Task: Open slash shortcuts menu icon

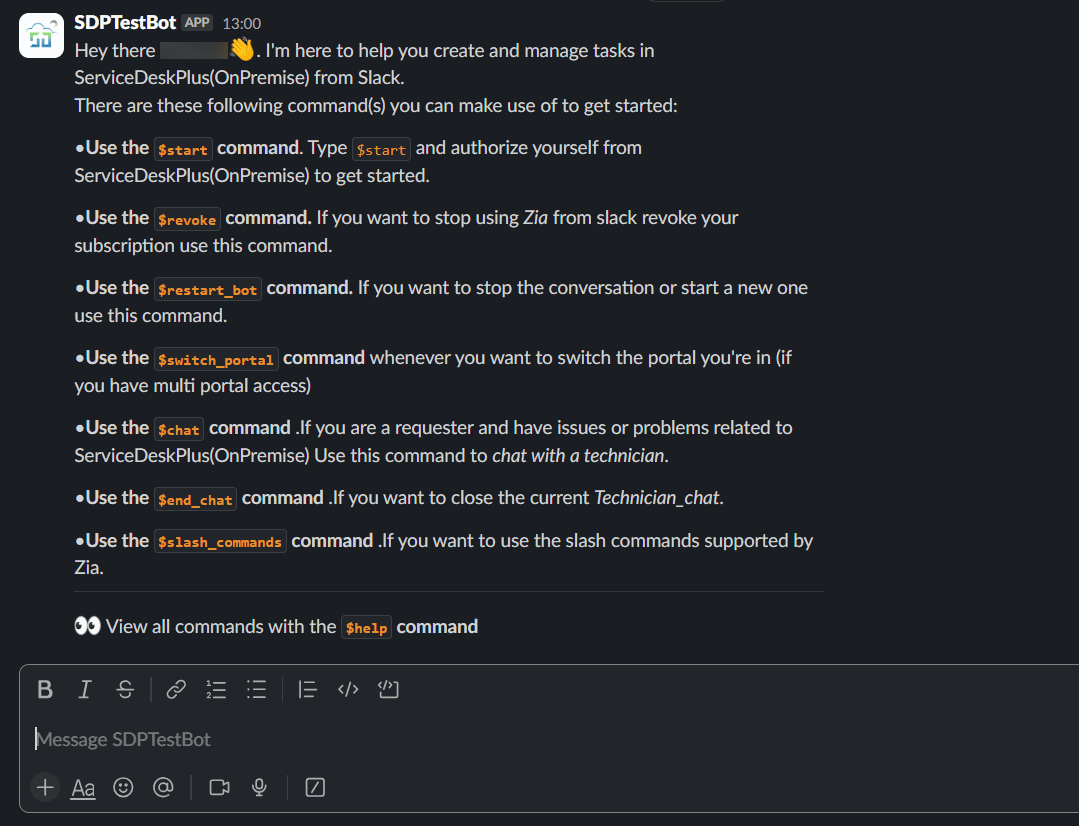Action: (315, 787)
